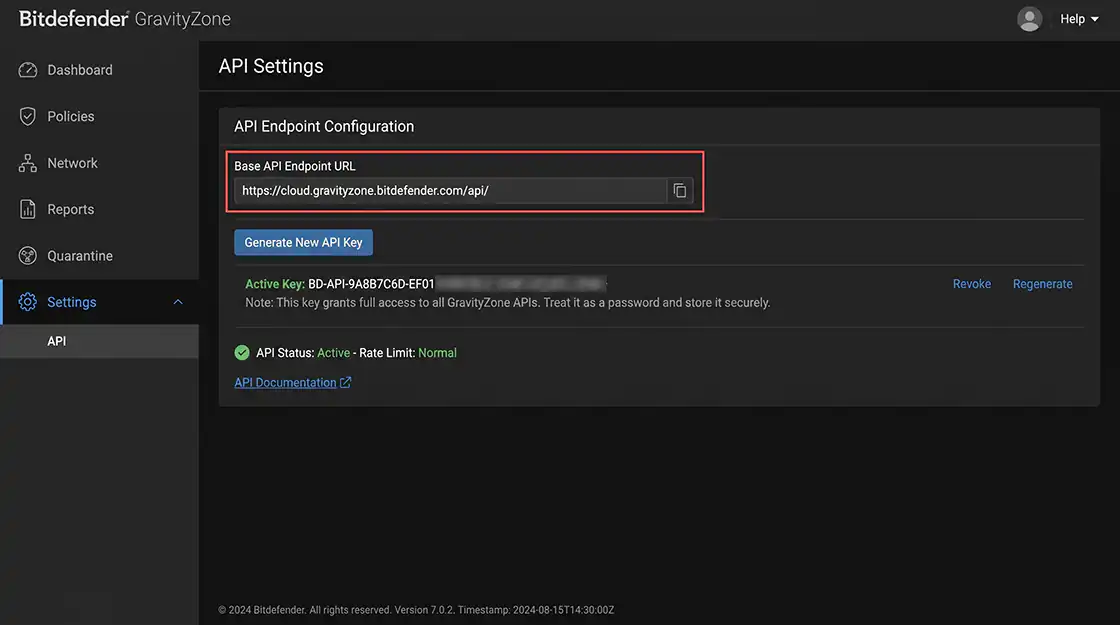Screen dimensions: 1120x625
Task: Click Generate New API Key button
Action: point(304,242)
